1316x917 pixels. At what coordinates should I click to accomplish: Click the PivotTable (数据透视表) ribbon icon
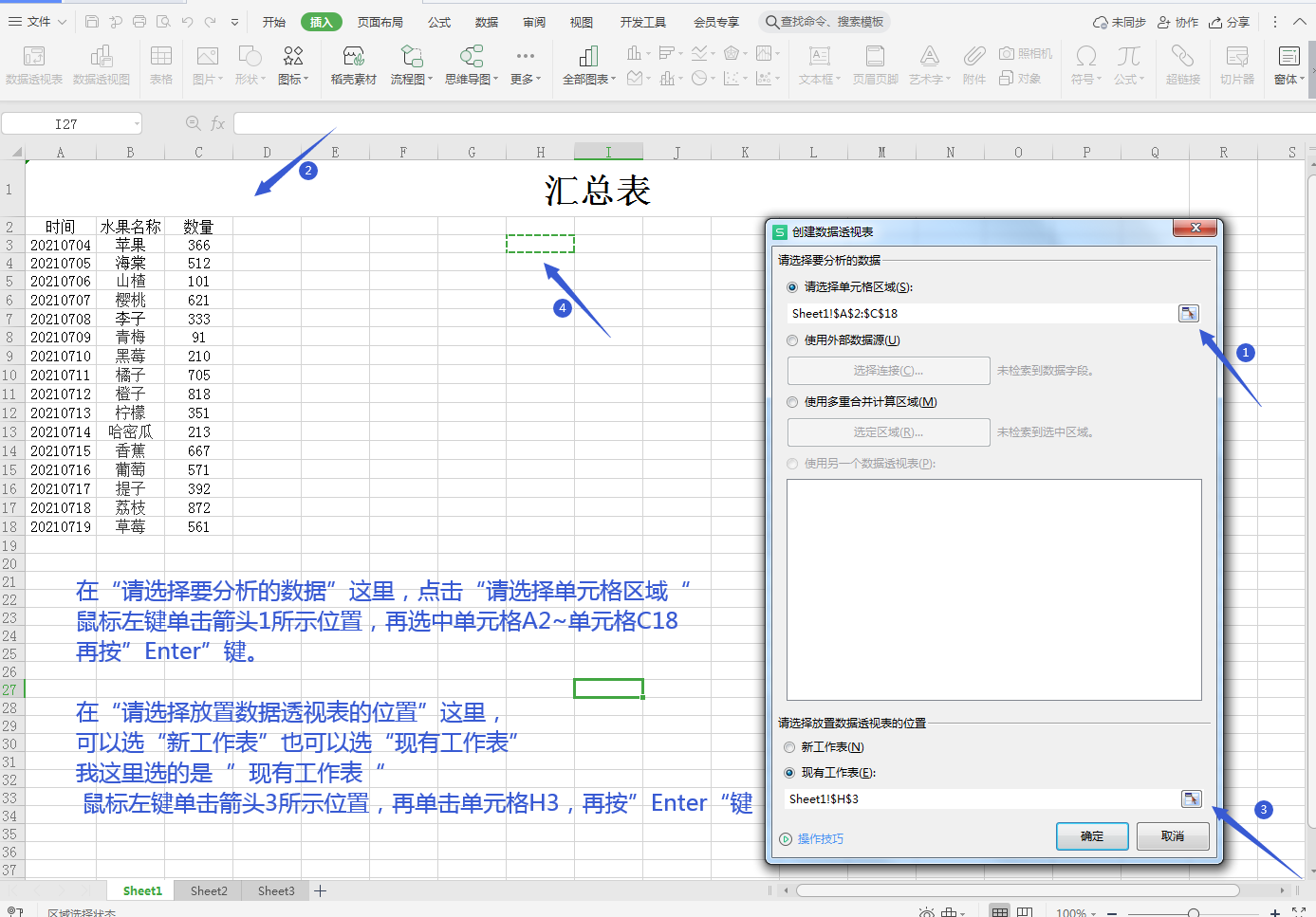point(34,64)
